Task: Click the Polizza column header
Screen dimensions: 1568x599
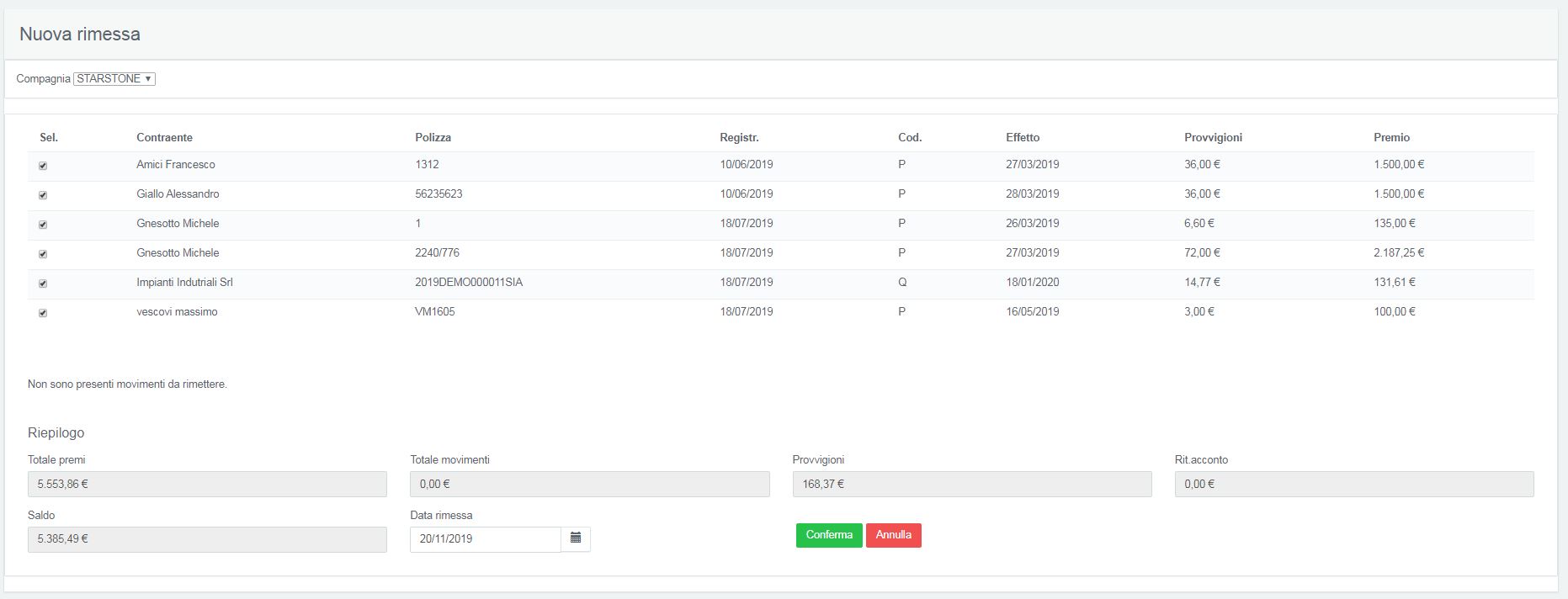Action: coord(433,137)
